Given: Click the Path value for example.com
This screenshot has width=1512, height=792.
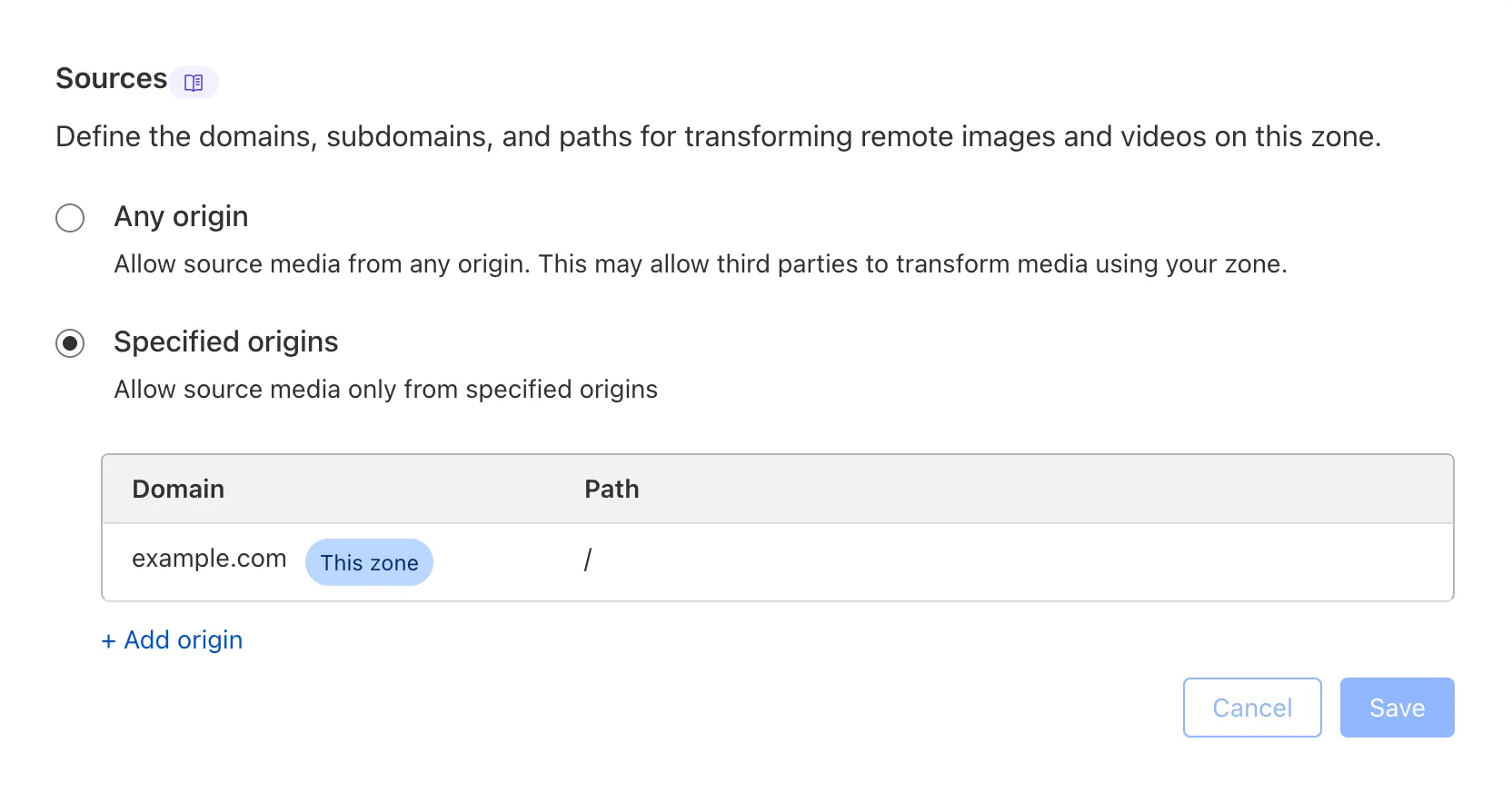Looking at the screenshot, I should [x=589, y=560].
